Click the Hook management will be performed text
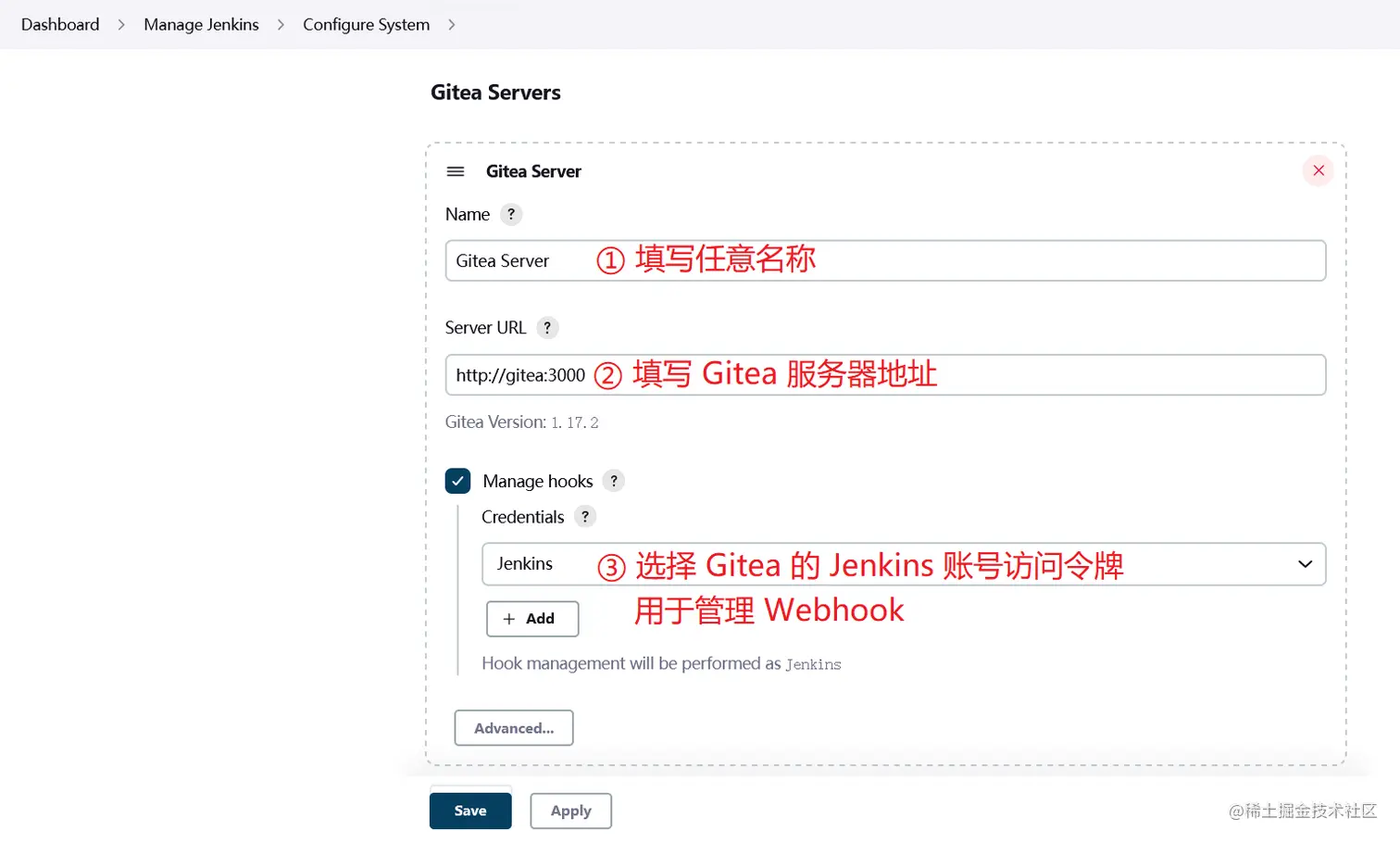The width and height of the screenshot is (1400, 843). pyautogui.click(x=661, y=663)
